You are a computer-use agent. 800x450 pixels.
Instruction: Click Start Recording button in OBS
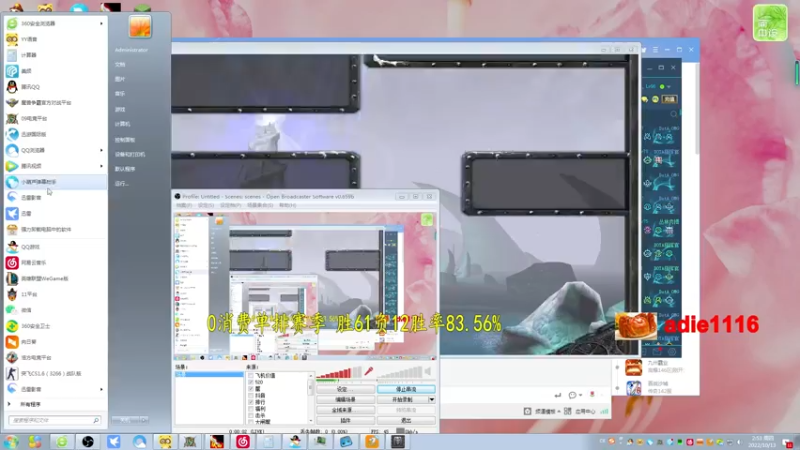(x=402, y=399)
